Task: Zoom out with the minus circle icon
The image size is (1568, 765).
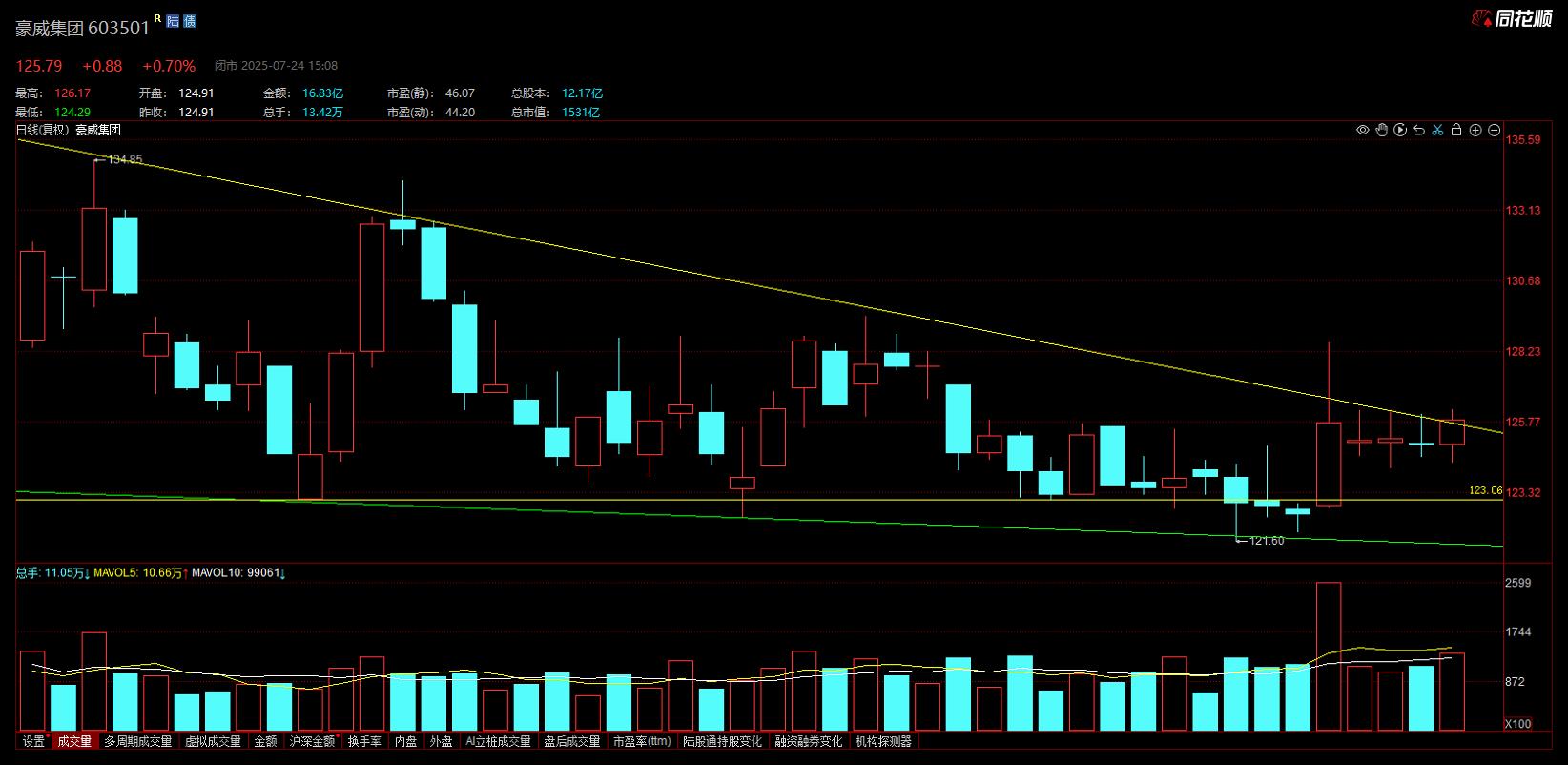Action: [x=1495, y=130]
